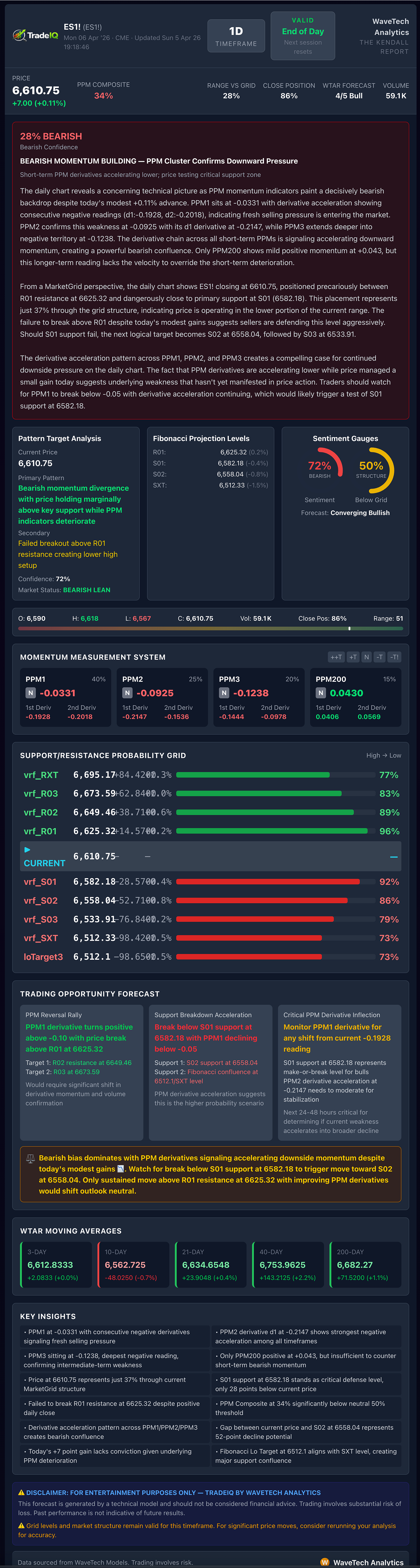Screen dimensions: 420x1568
Task: Click the Range vs Grid 28% value
Action: (x=231, y=95)
